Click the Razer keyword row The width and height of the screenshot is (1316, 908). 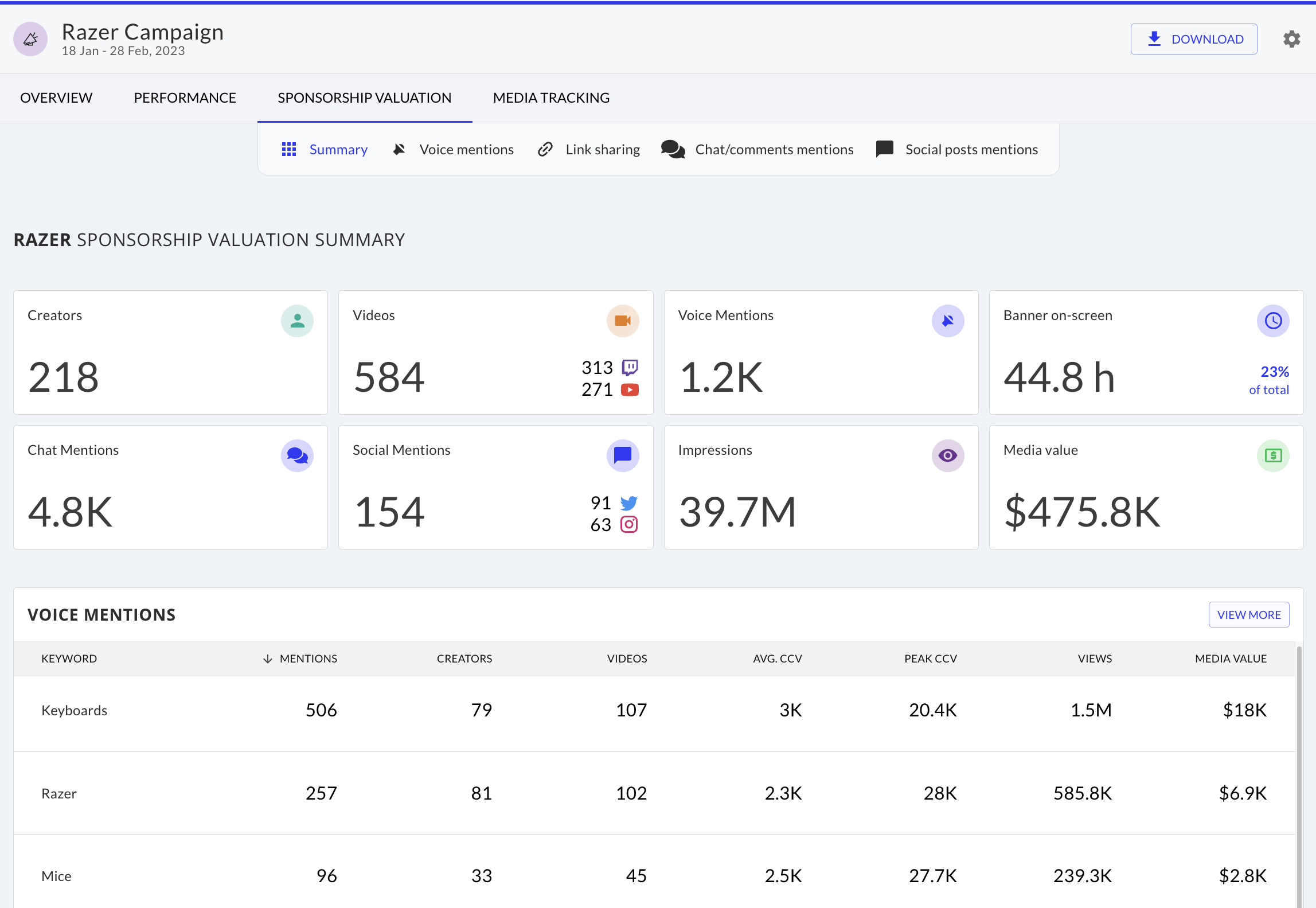654,793
